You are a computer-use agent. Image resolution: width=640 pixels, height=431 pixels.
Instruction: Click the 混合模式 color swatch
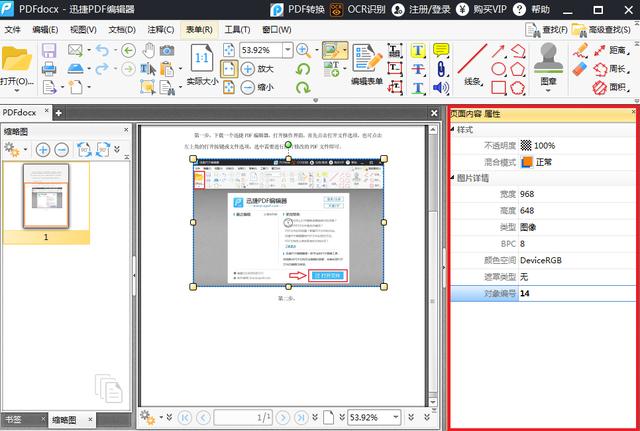point(527,162)
